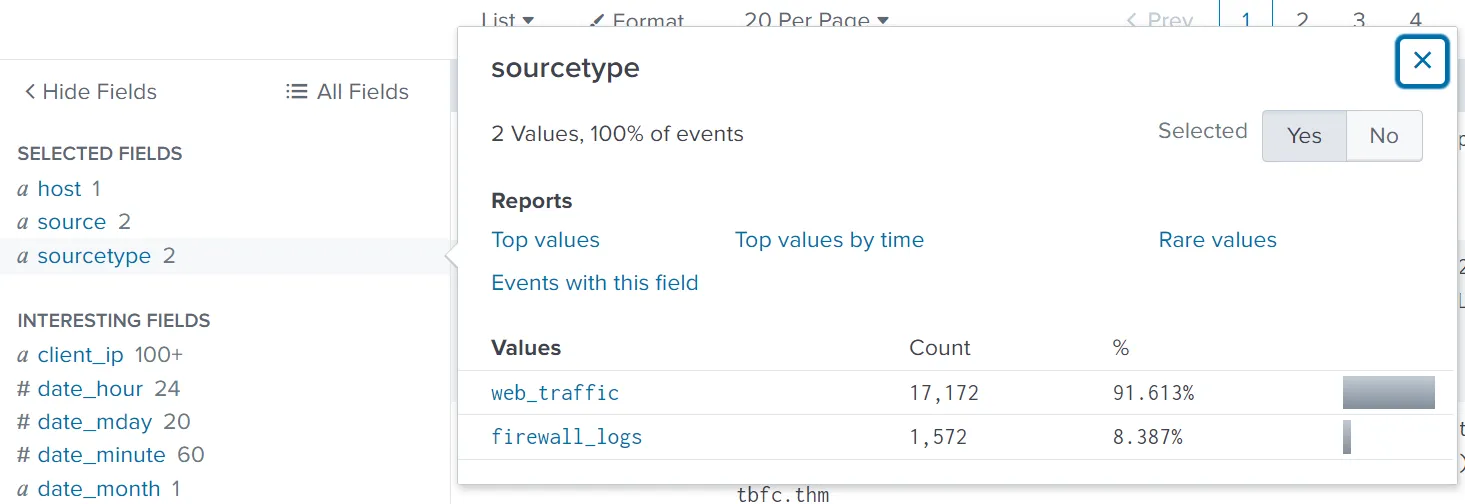Go to results page 4
Viewport: 1465px width, 504px height.
[x=1415, y=20]
